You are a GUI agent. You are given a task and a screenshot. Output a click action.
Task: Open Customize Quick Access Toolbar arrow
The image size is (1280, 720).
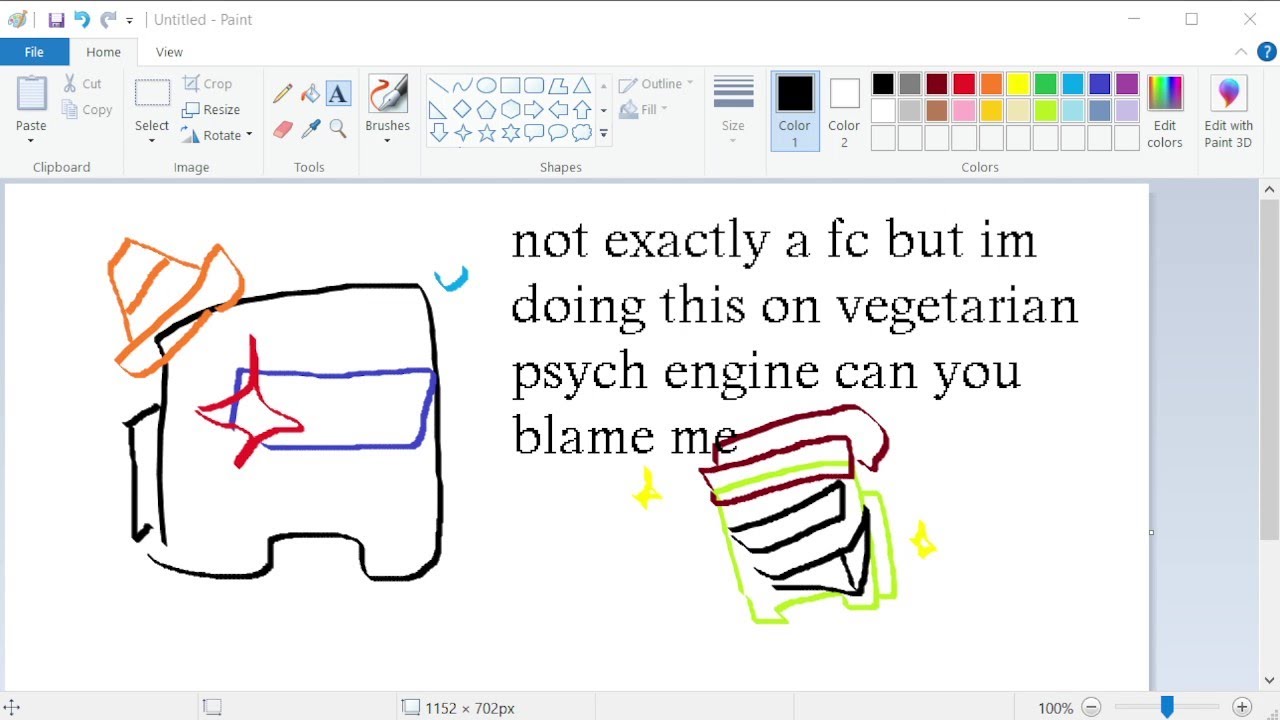129,21
